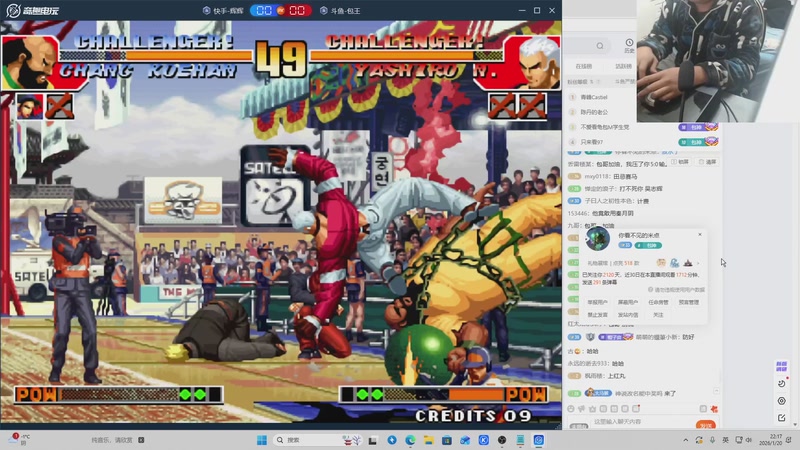Click the 斗鱼-包王 player label
The image size is (800, 450).
click(x=341, y=11)
